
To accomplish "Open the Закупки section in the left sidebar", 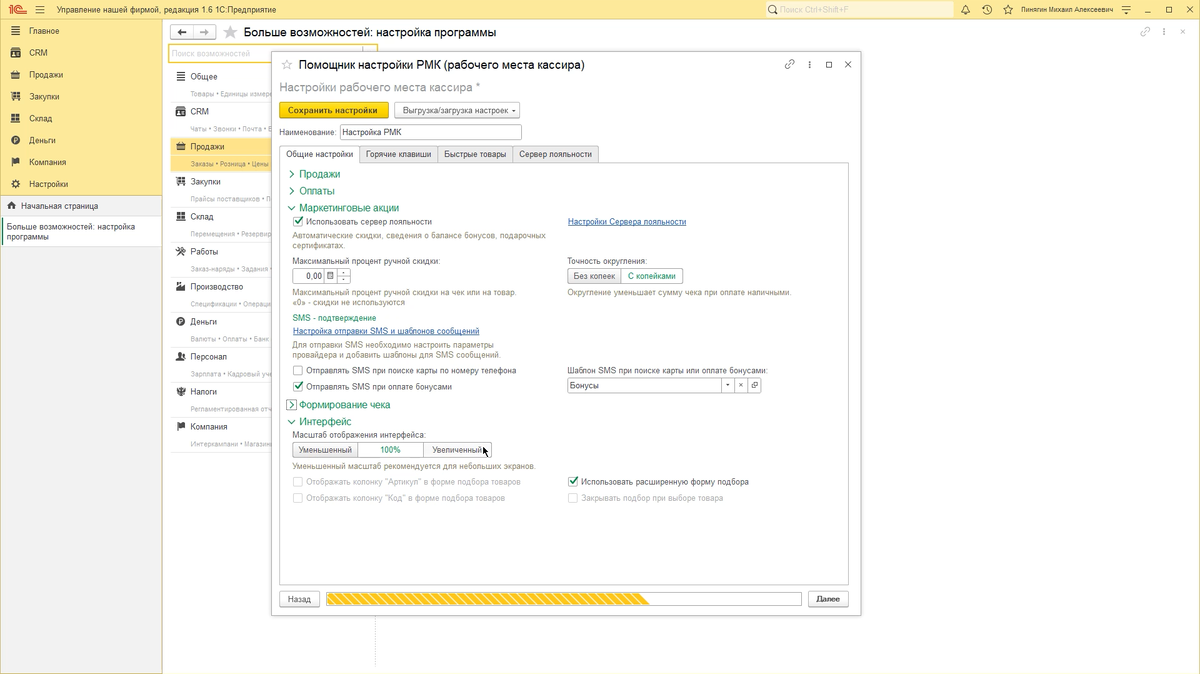I will click(44, 97).
